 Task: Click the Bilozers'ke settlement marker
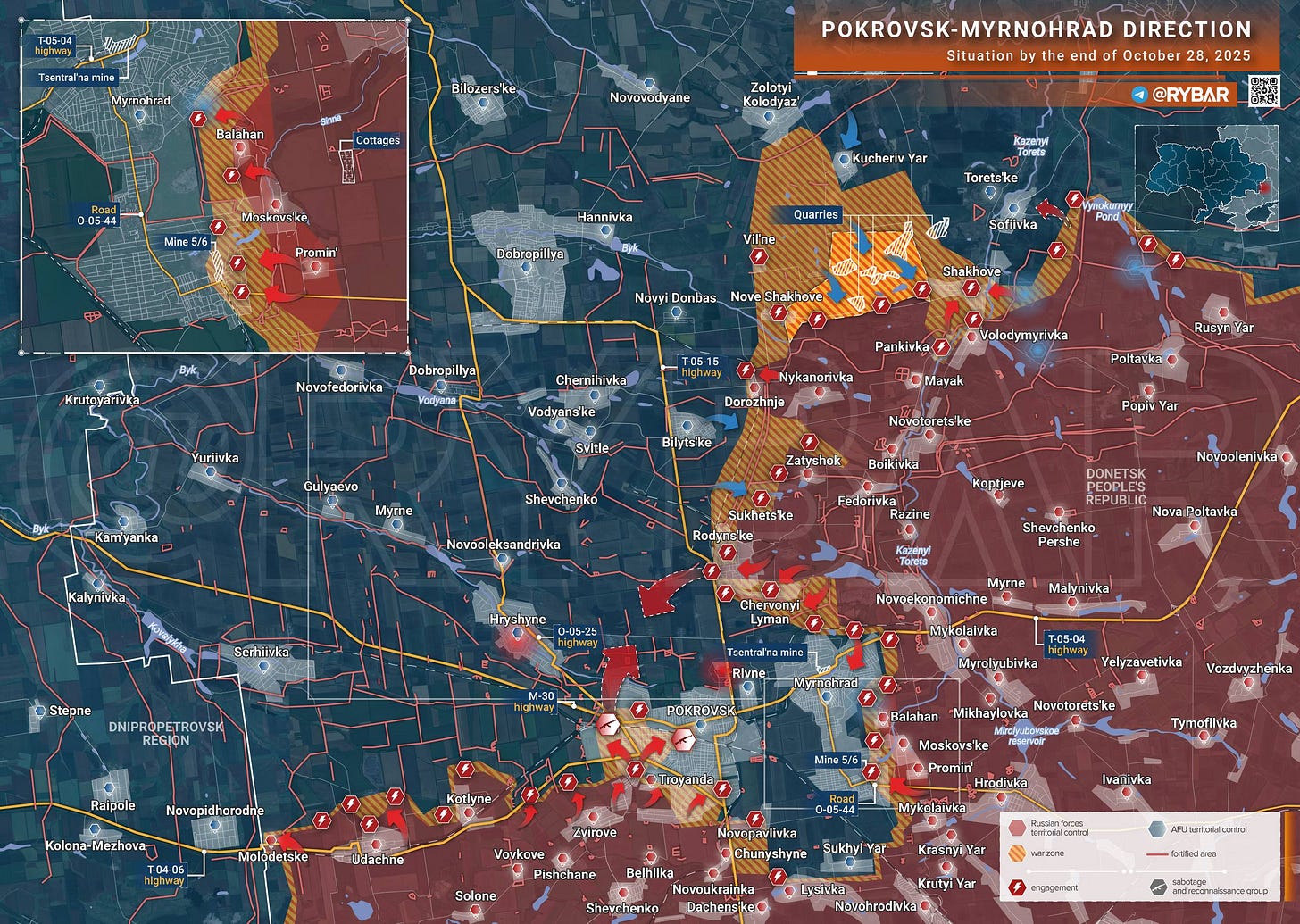(485, 103)
